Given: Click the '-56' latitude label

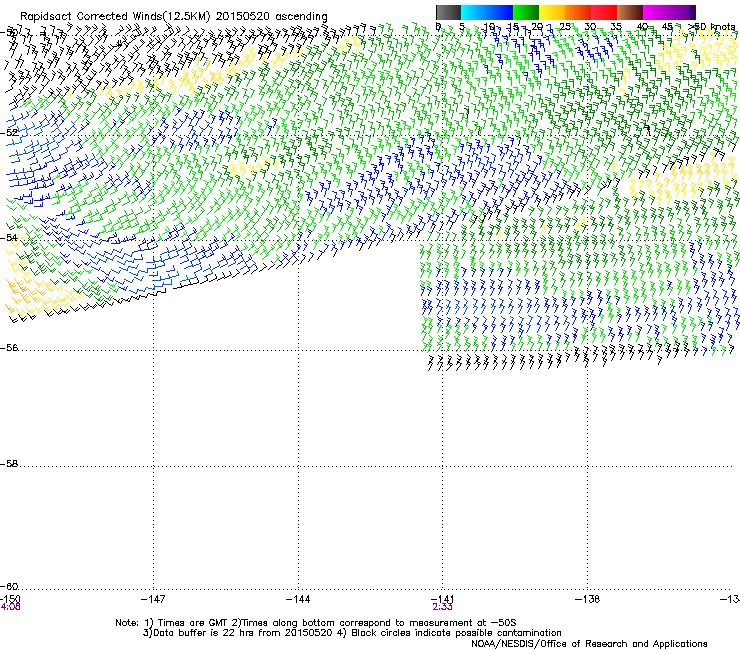Looking at the screenshot, I should coord(9,347).
